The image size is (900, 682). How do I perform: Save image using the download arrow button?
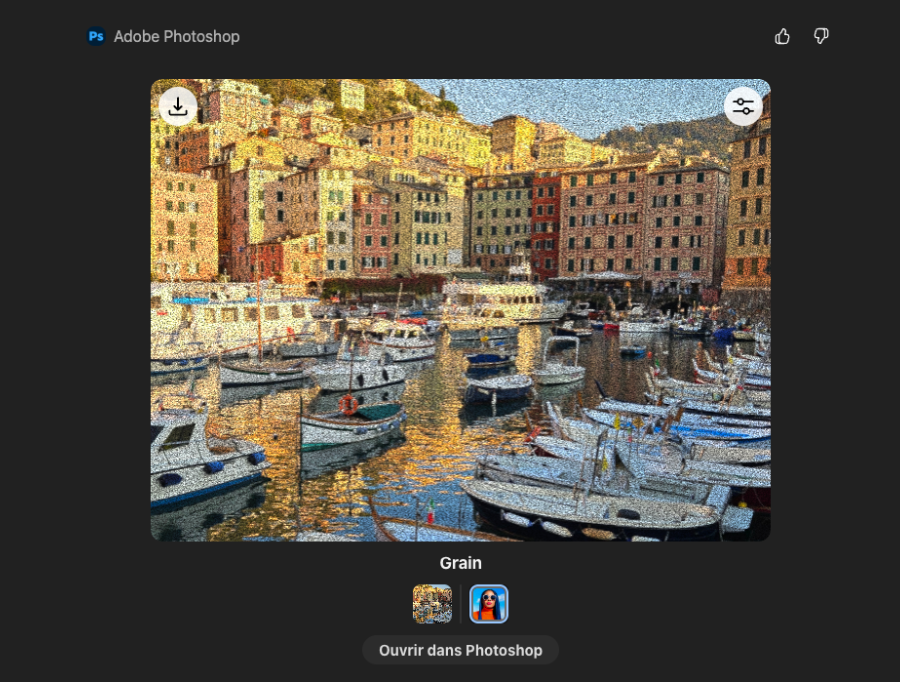pyautogui.click(x=178, y=106)
